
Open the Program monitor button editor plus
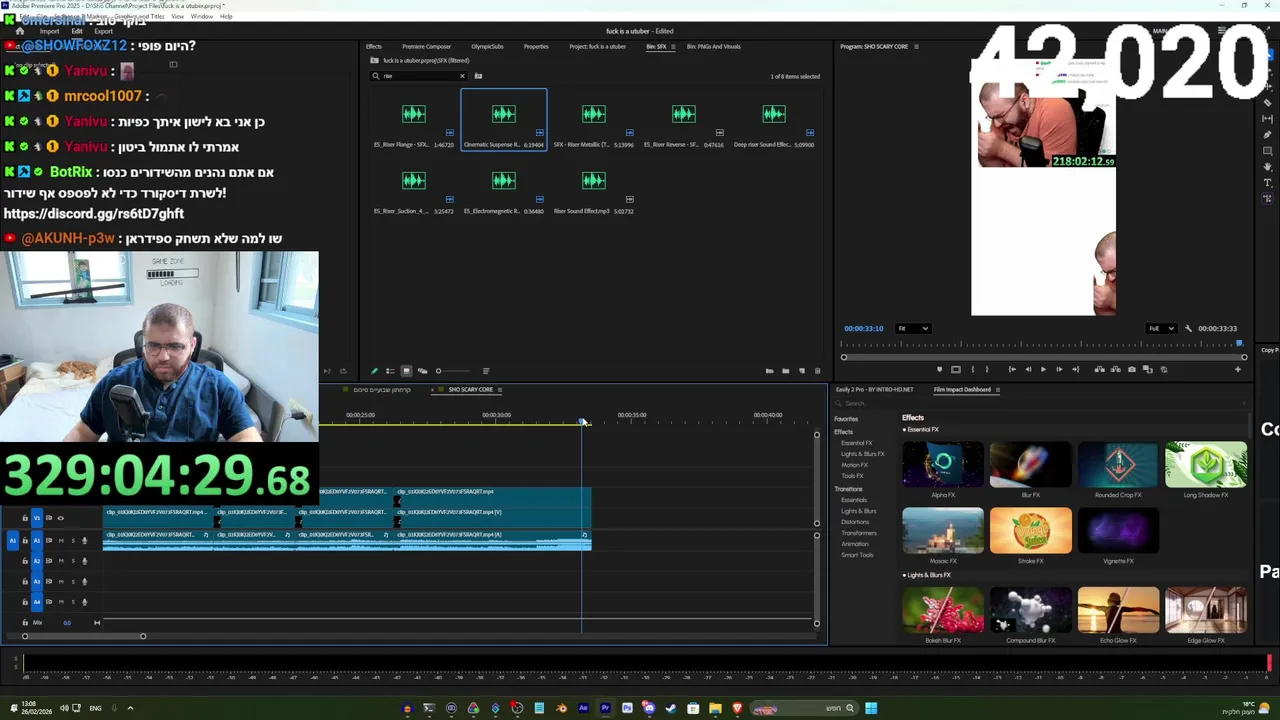point(1237,369)
